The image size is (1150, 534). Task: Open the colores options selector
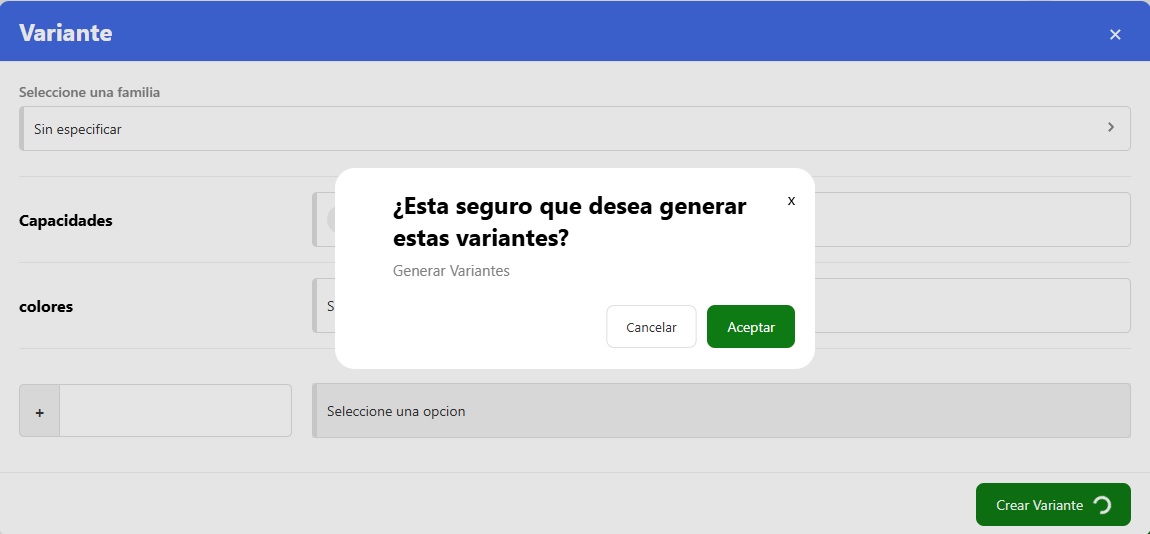[970, 306]
